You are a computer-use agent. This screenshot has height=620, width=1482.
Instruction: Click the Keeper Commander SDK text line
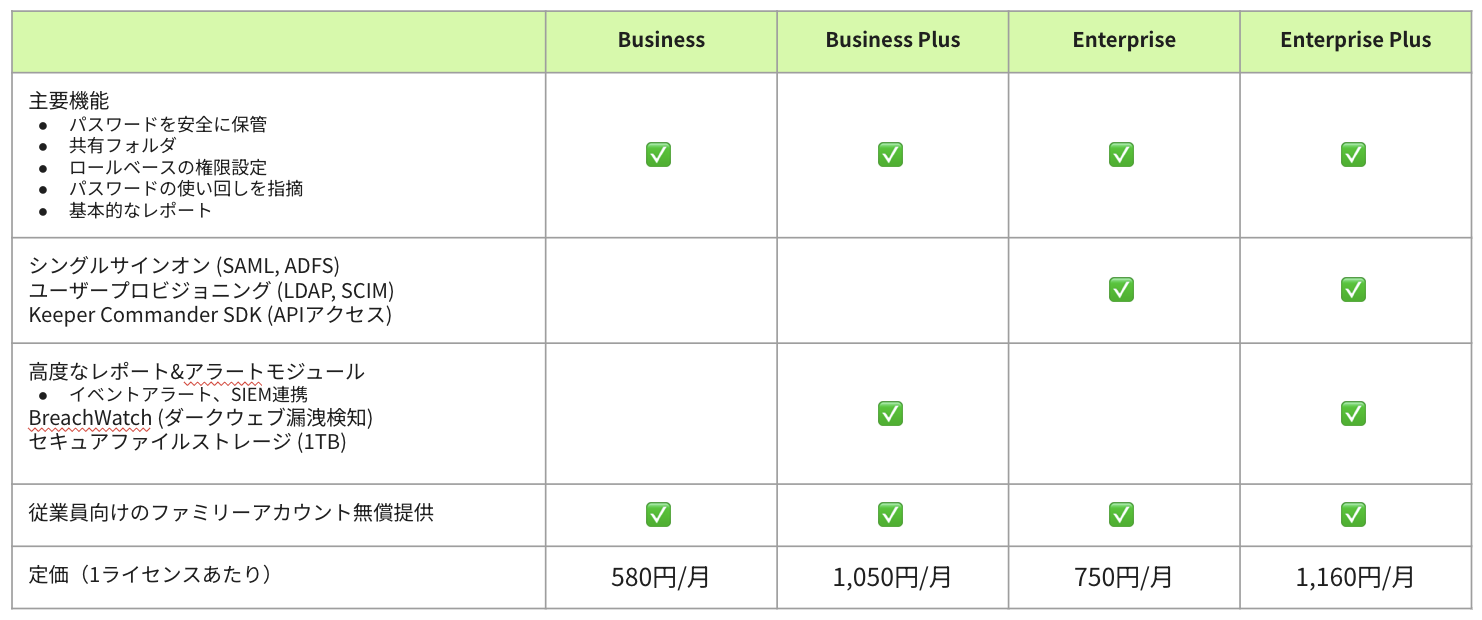coord(210,315)
